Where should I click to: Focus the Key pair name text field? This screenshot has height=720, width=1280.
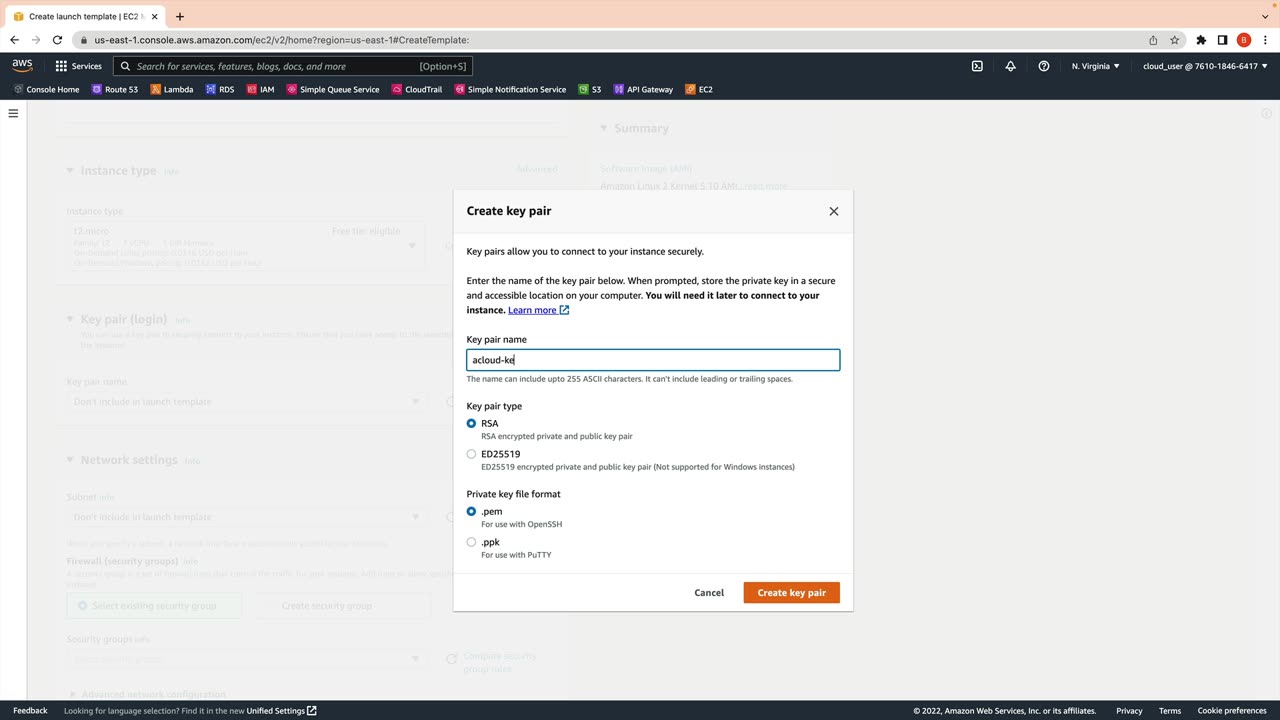point(653,360)
